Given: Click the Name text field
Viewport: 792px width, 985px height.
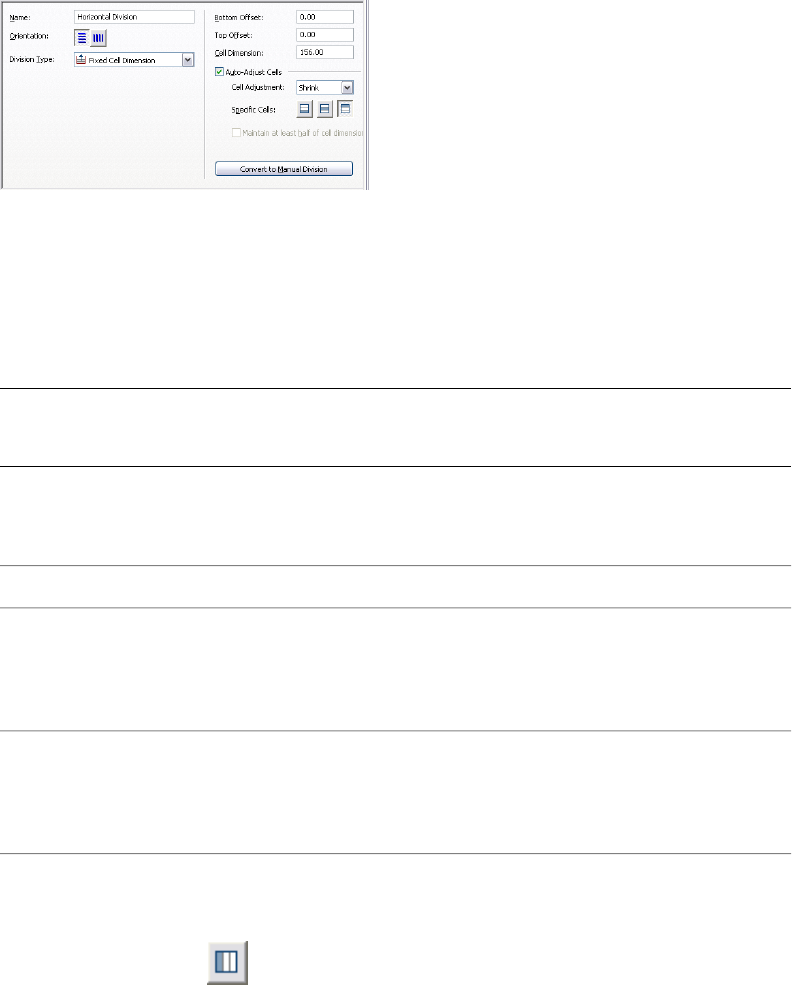Looking at the screenshot, I should (x=134, y=17).
